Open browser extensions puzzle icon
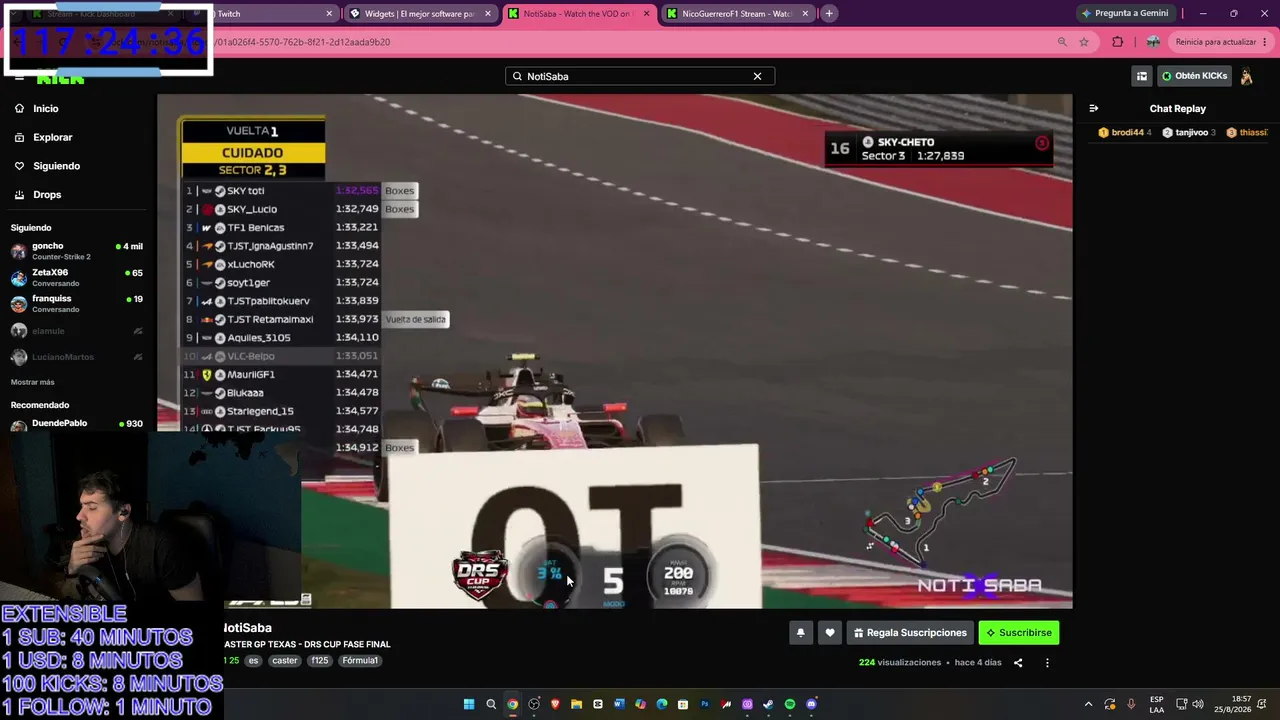 point(1118,42)
